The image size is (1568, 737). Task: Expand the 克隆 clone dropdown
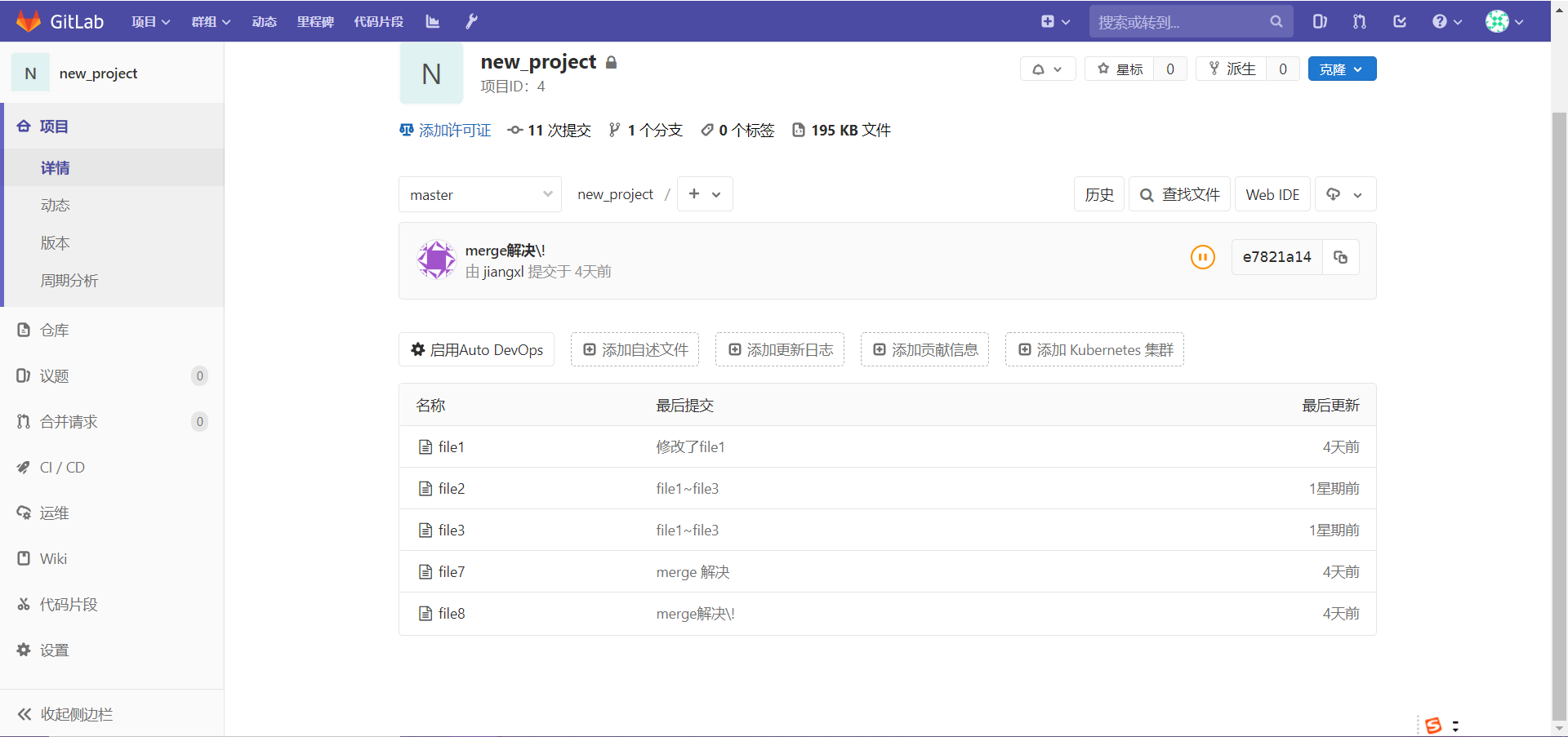tap(1342, 69)
